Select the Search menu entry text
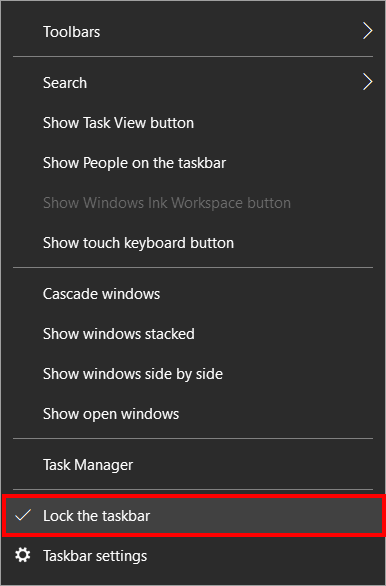The width and height of the screenshot is (386, 586). tap(65, 83)
